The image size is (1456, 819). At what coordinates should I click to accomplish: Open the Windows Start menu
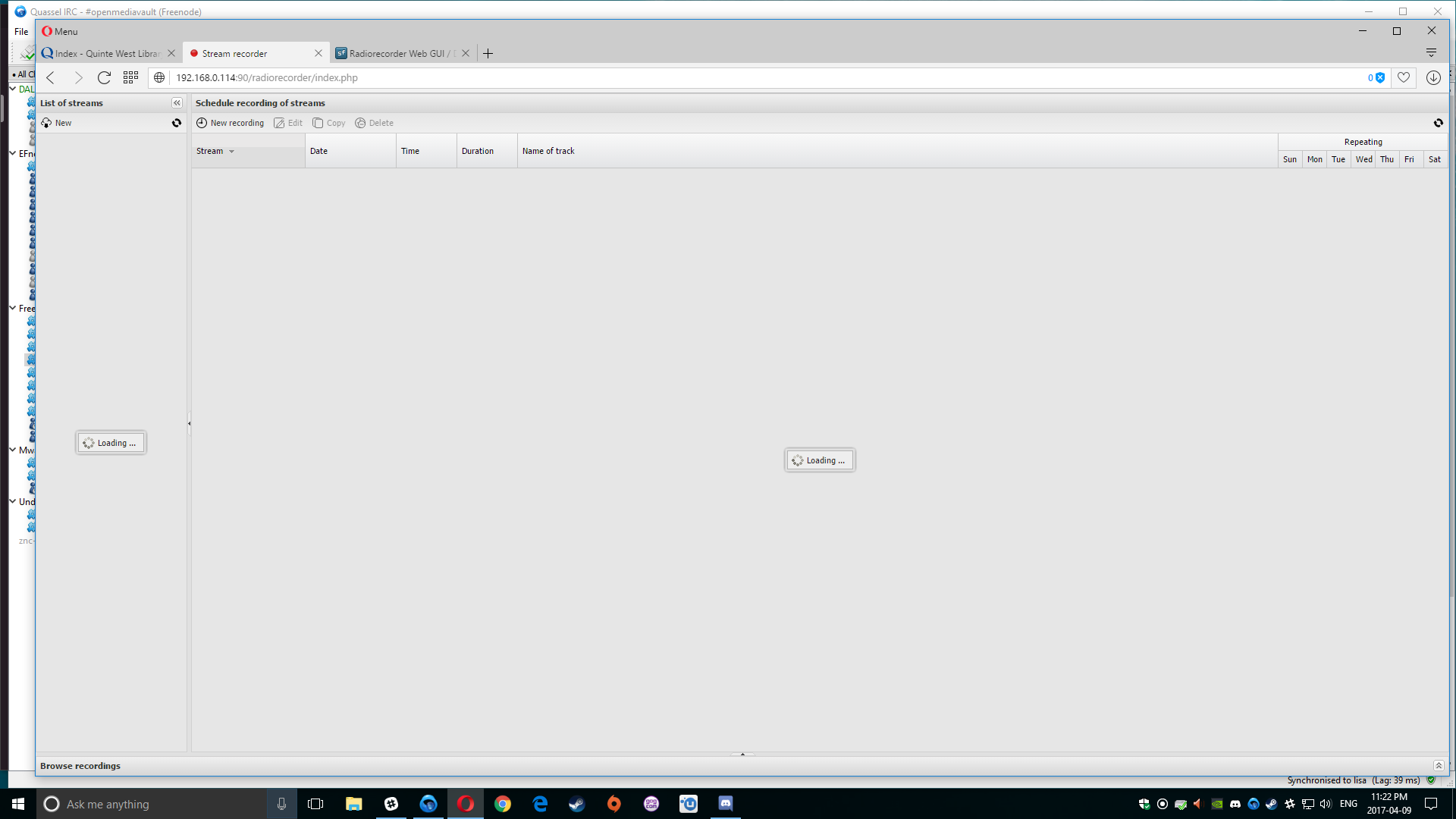tap(18, 804)
